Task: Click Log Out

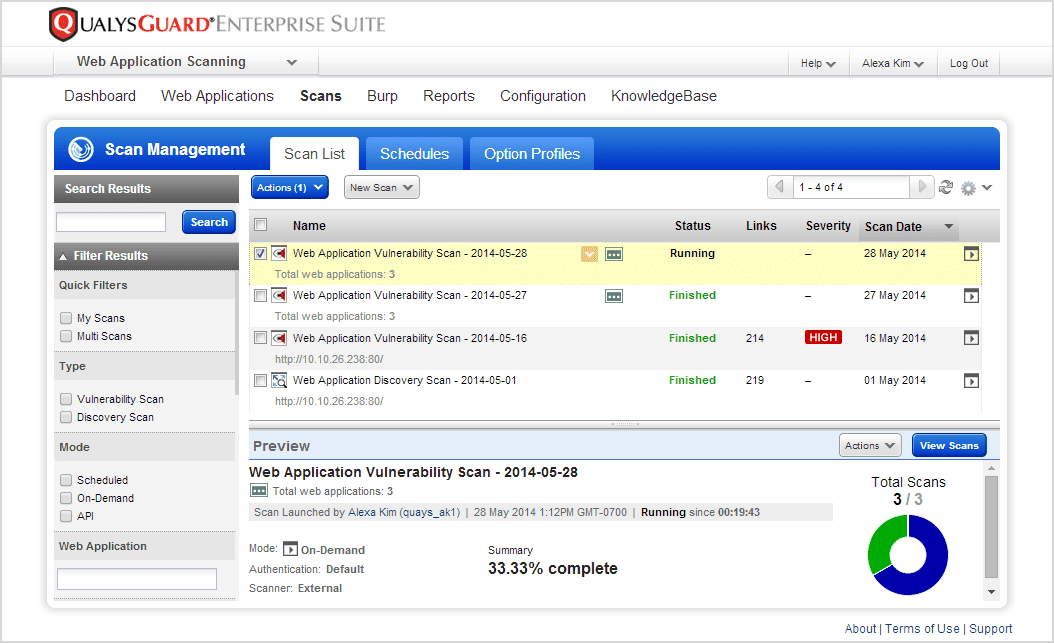Action: pos(969,63)
